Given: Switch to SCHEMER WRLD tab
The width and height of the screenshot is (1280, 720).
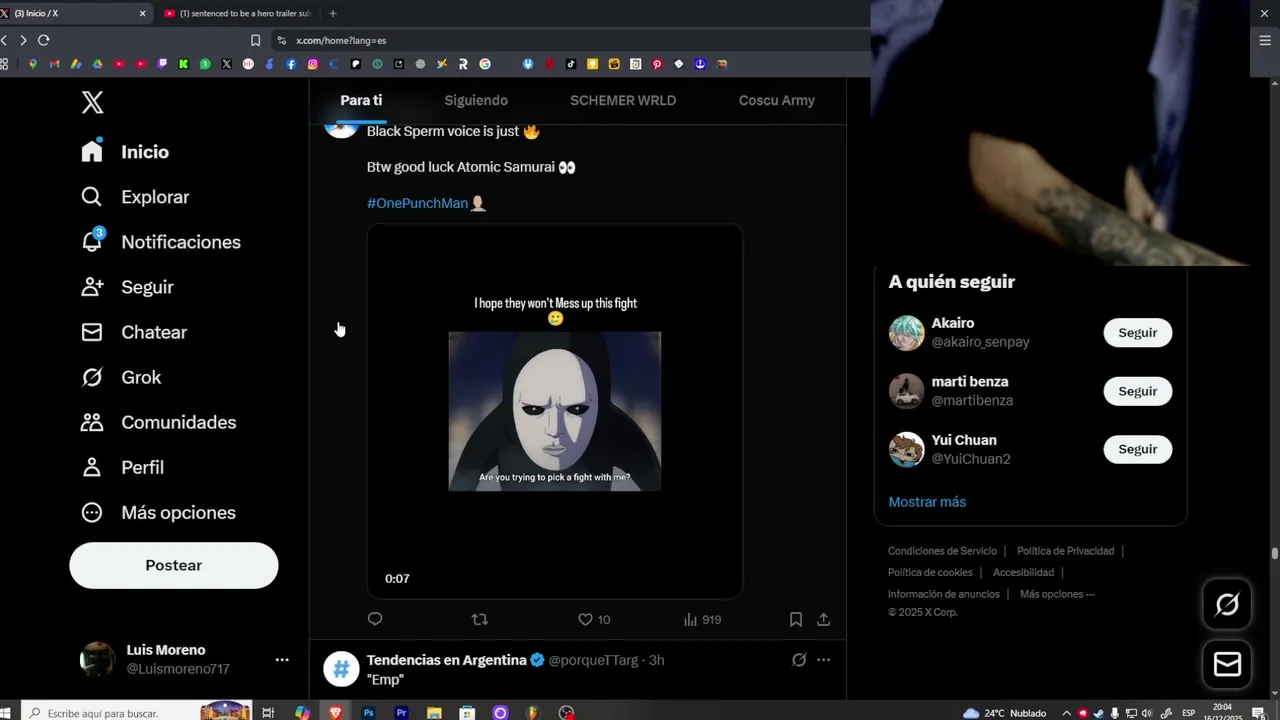Looking at the screenshot, I should click(x=623, y=100).
